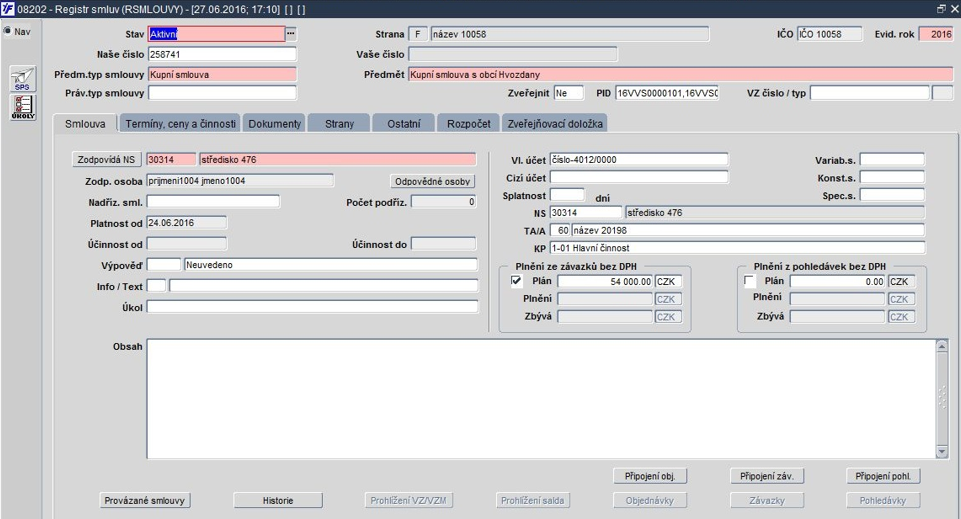Click the Vaše číslo field

(512, 55)
